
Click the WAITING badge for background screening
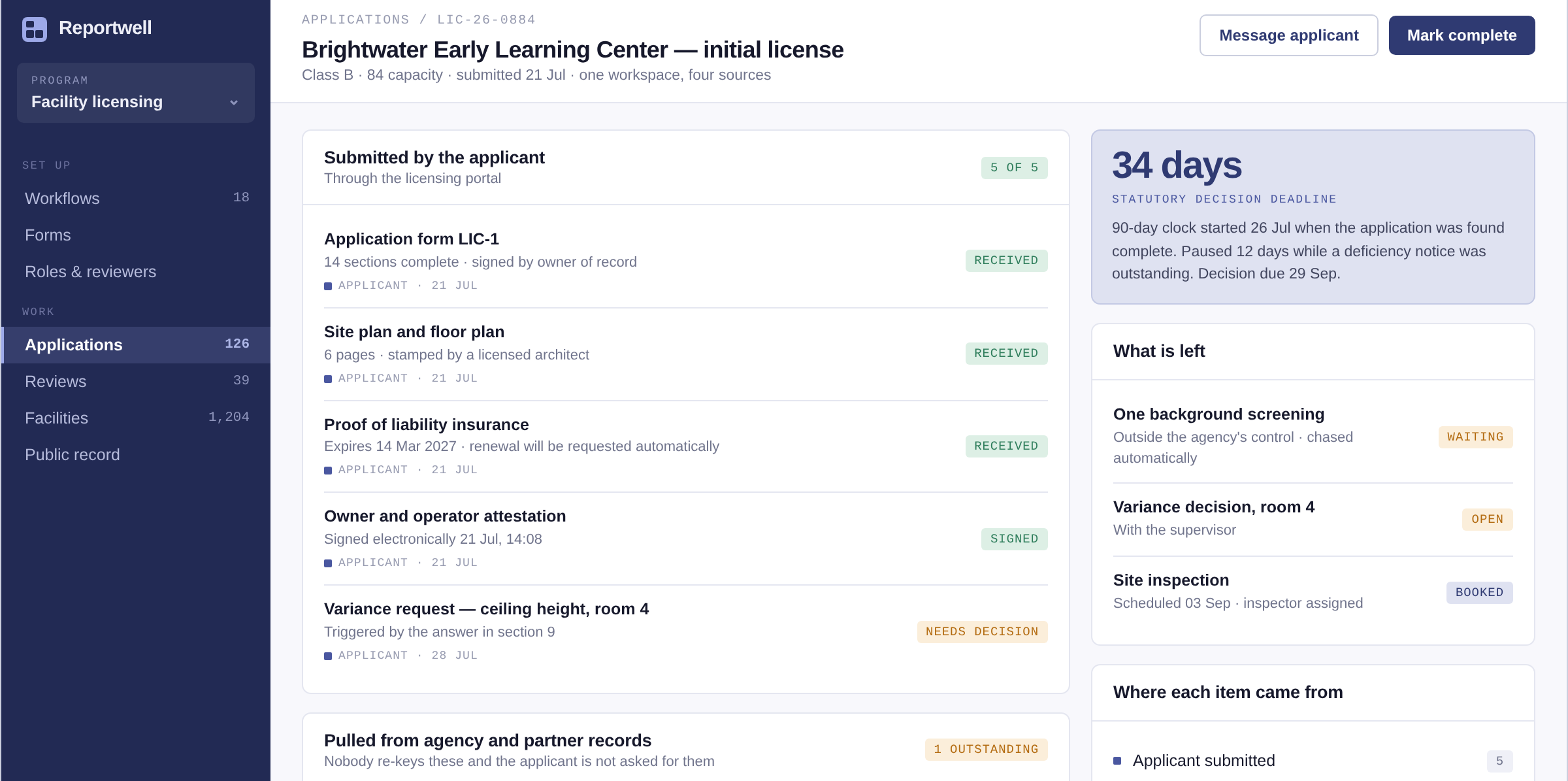click(x=1475, y=437)
